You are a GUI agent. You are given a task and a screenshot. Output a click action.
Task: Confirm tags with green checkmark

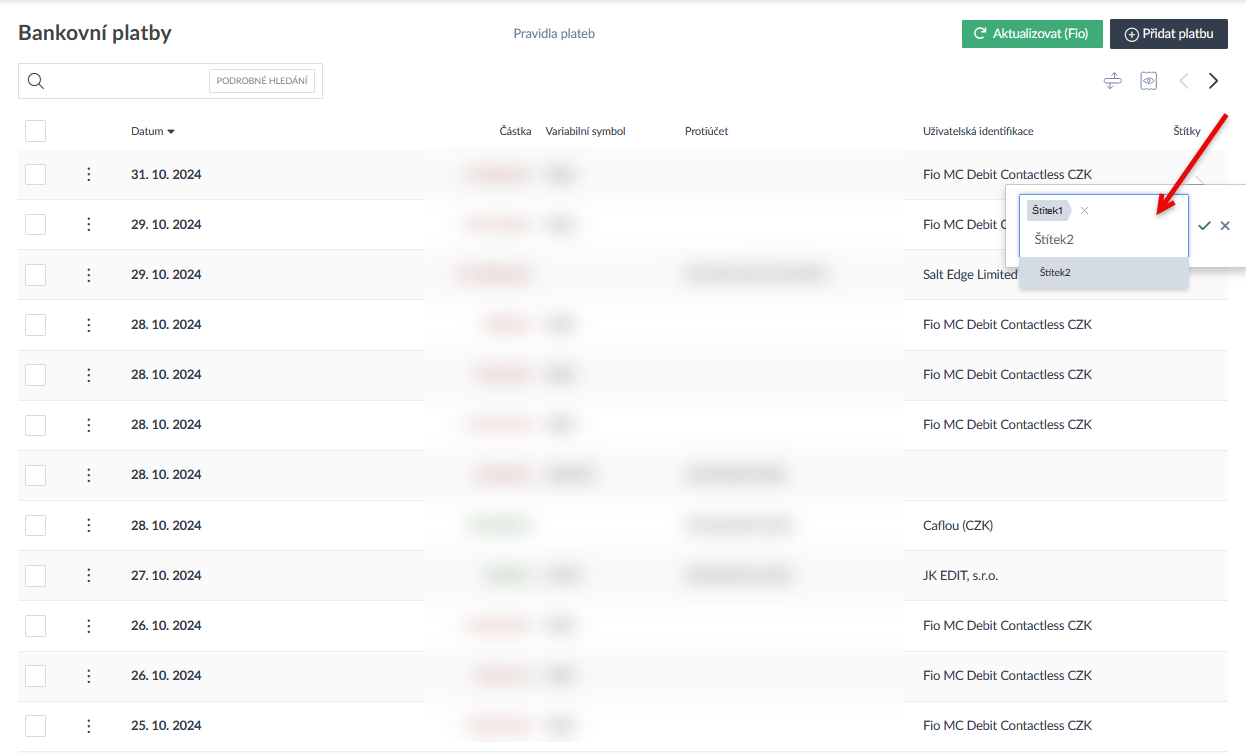1204,226
